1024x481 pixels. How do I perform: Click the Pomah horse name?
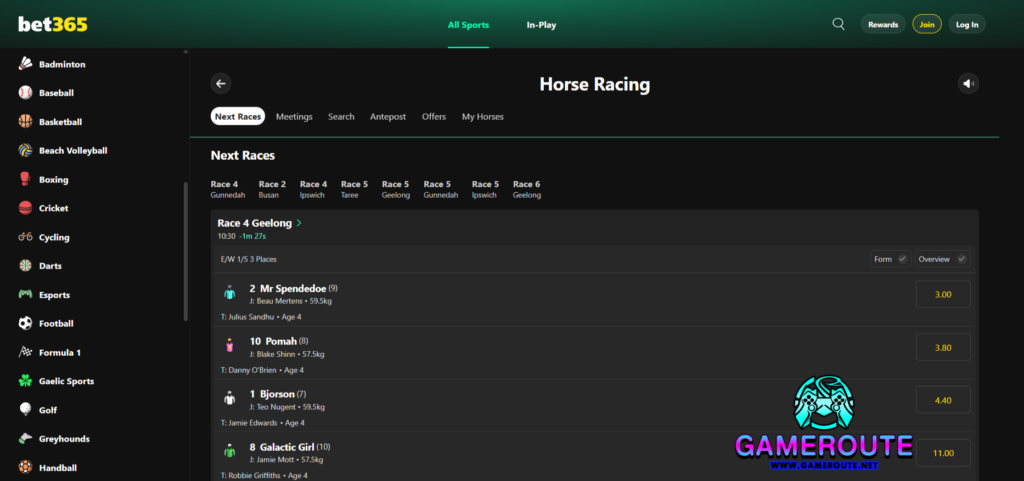coord(281,341)
